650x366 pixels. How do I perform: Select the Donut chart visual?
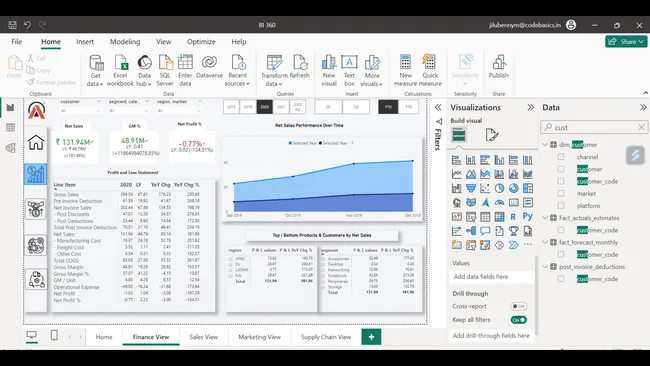[513, 188]
